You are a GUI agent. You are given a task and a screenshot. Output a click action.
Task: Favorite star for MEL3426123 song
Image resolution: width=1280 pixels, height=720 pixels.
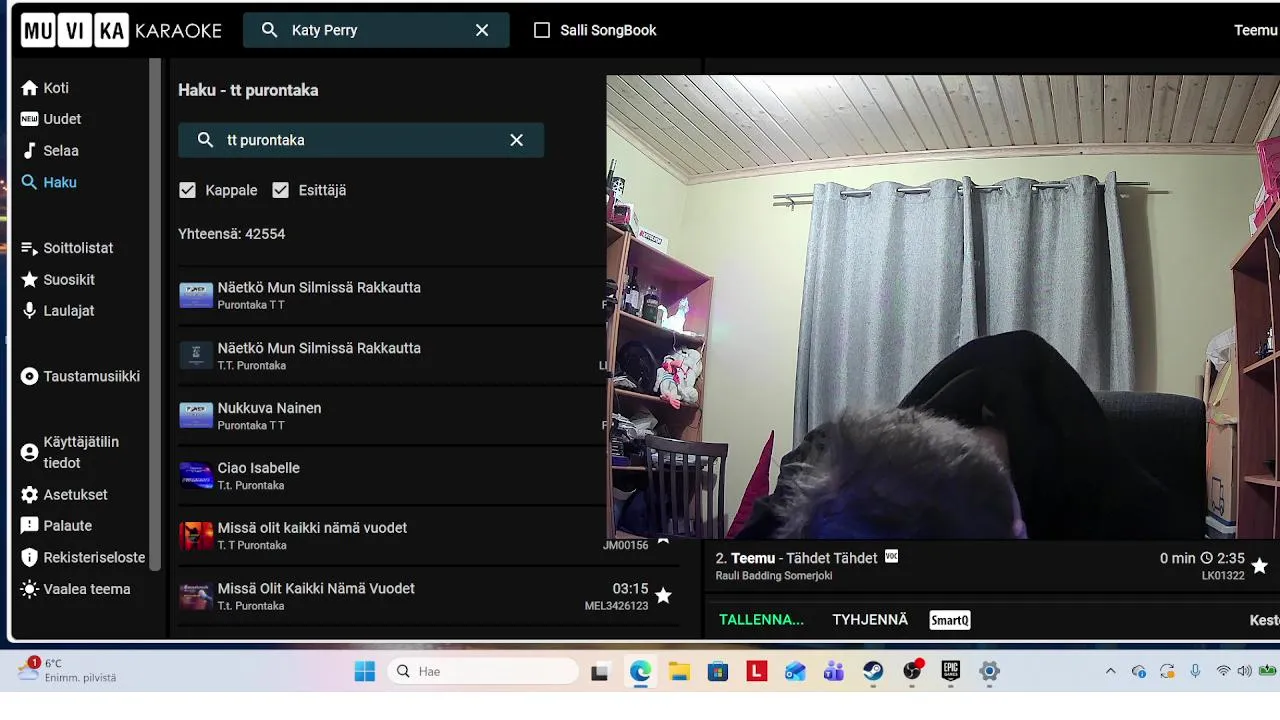pyautogui.click(x=663, y=596)
